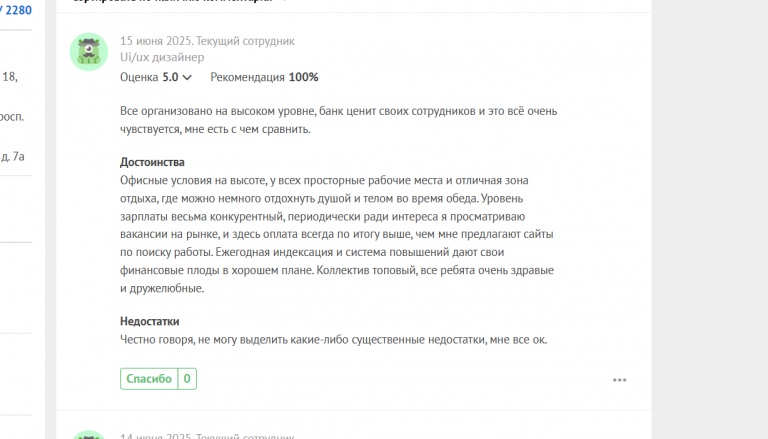Click the "Честно говоря" disadvantages text
The image size is (768, 439).
333,340
